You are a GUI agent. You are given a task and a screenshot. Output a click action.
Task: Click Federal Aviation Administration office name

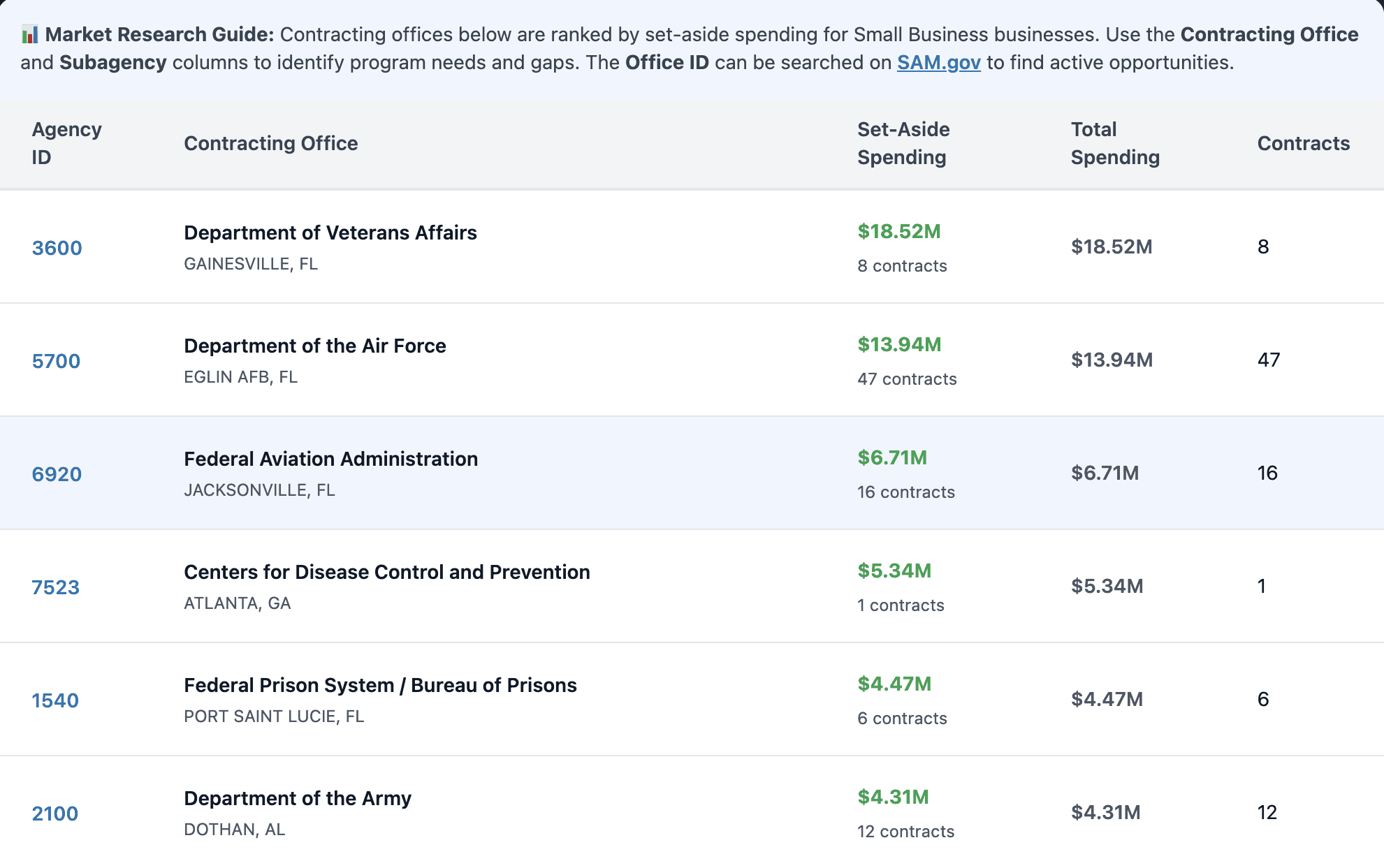point(330,459)
